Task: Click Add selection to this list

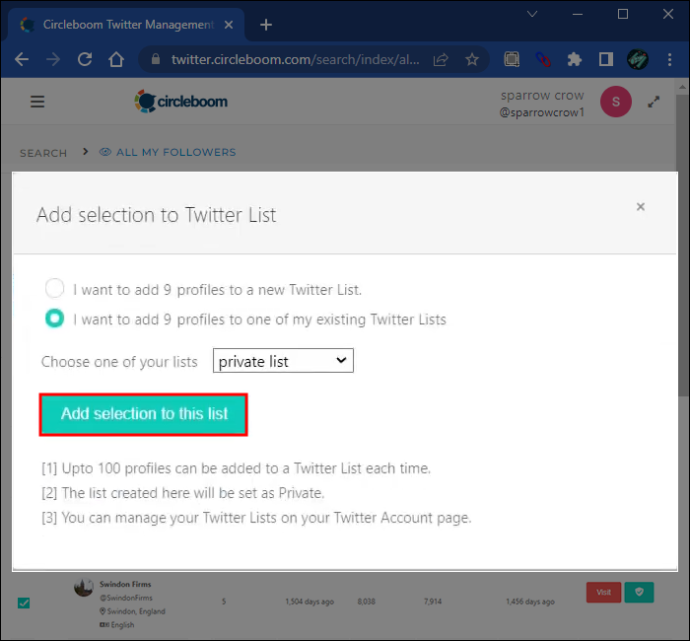Action: [x=143, y=414]
